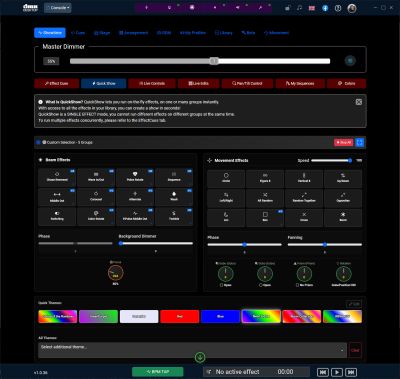
Task: Select the Vertical 8 movement effect
Action: coord(304,179)
